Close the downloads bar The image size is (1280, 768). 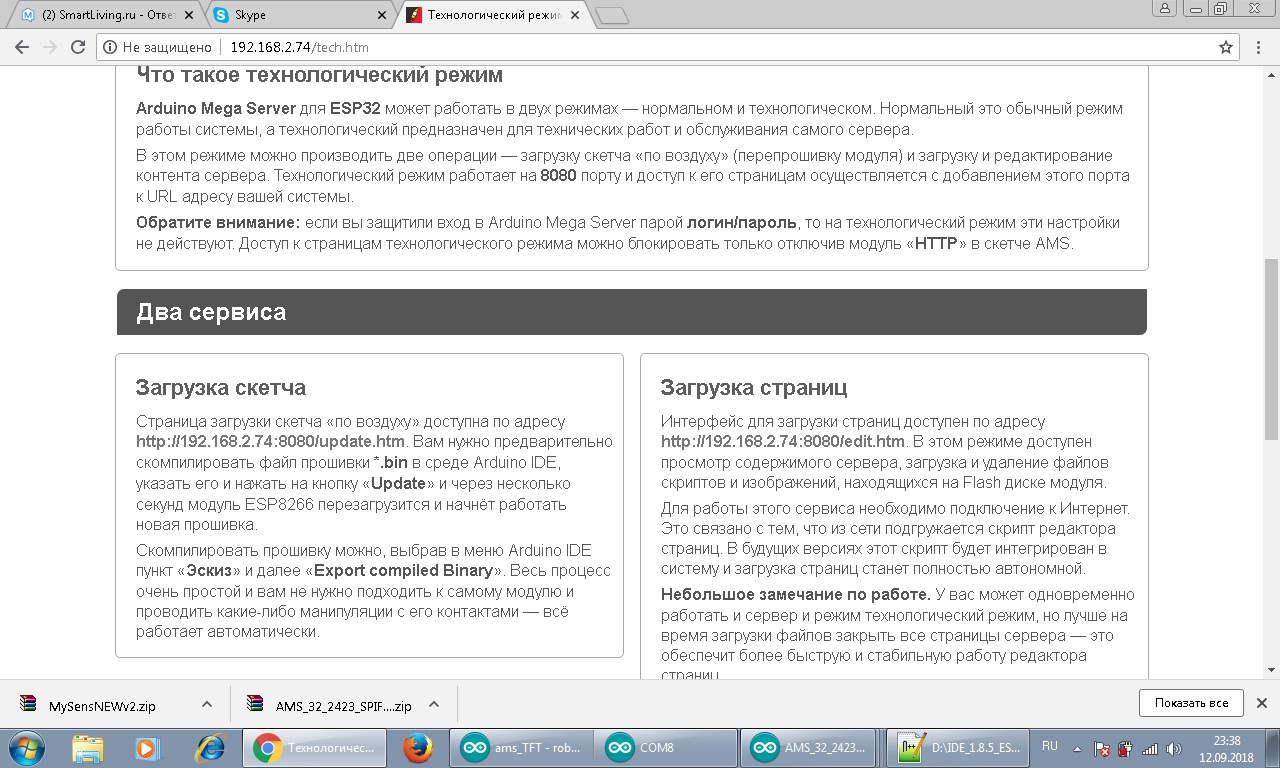coord(1262,703)
